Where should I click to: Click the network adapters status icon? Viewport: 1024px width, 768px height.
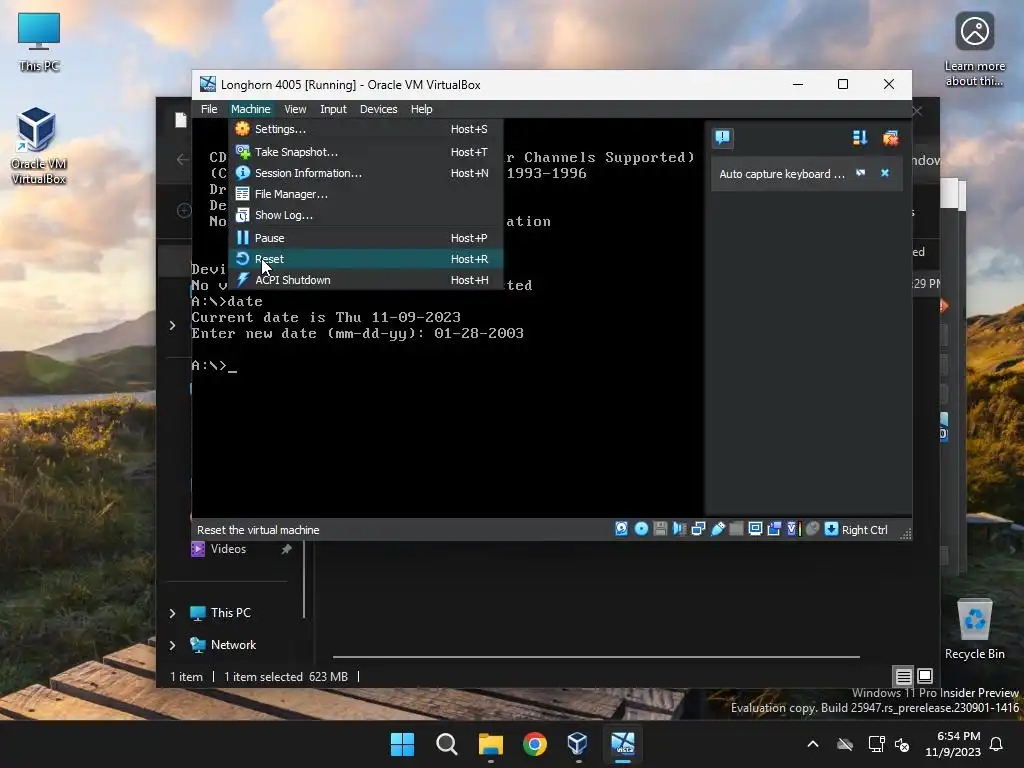[698, 529]
